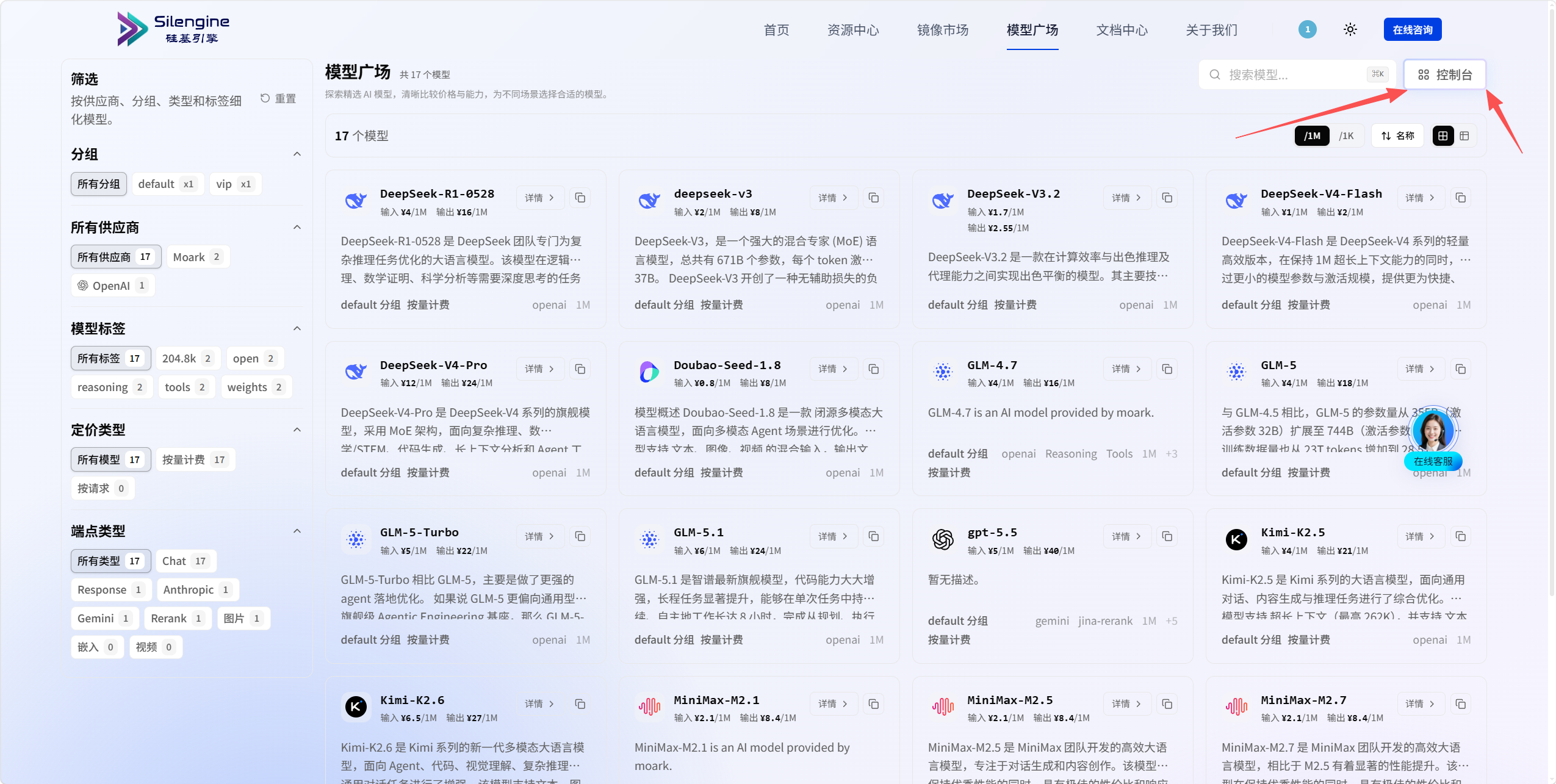This screenshot has width=1556, height=784.
Task: Filter by the 204.8k tag
Action: [x=188, y=358]
